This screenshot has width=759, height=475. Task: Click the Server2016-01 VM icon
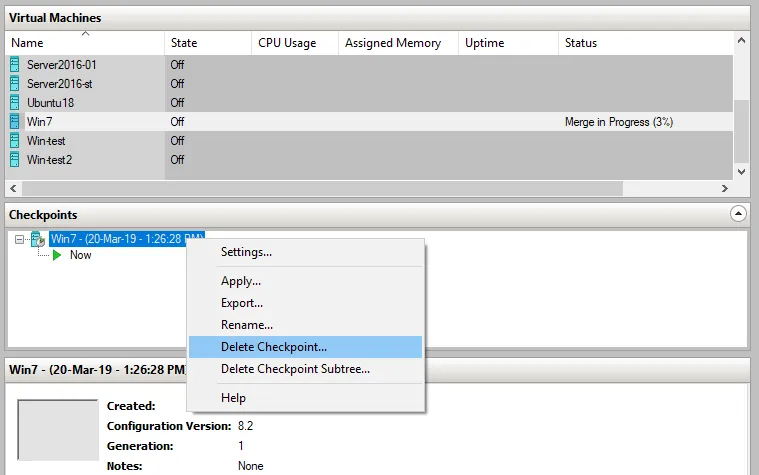(15, 64)
